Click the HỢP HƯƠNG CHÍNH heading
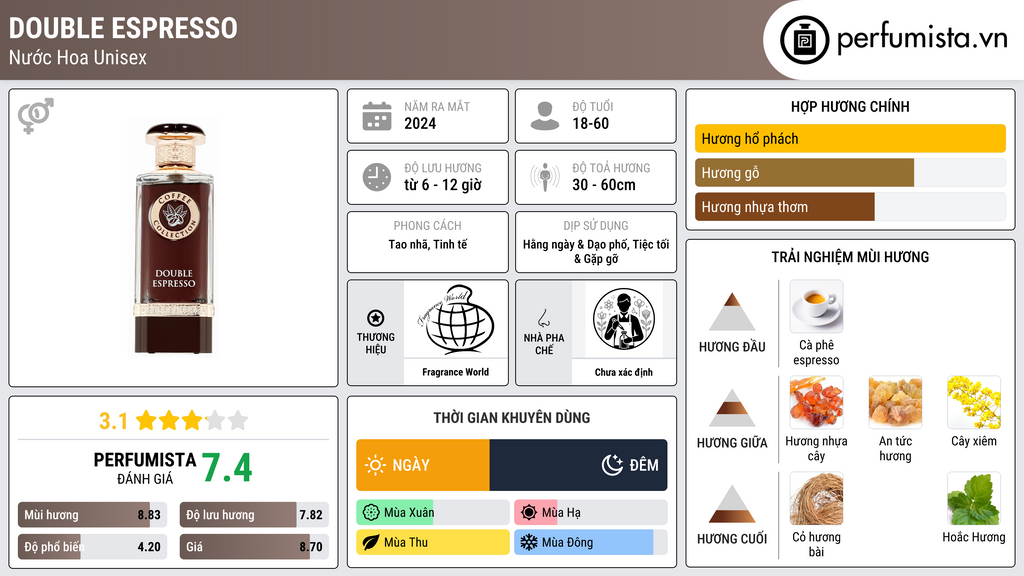The height and width of the screenshot is (576, 1024). (850, 106)
